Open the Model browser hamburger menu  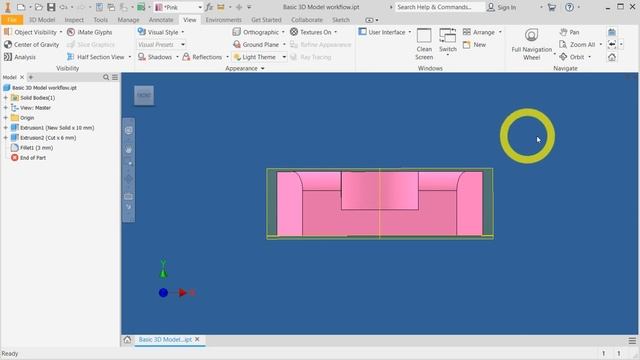tap(115, 77)
